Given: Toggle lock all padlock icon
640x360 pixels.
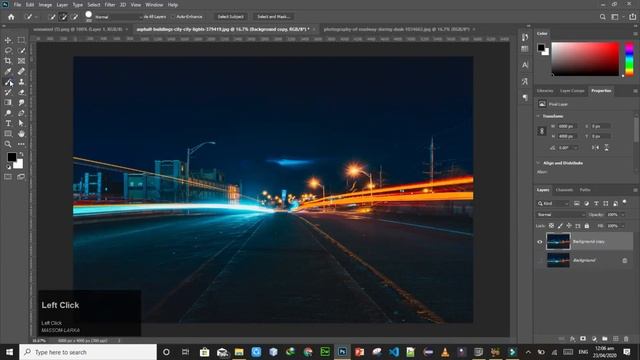Looking at the screenshot, I should 587,226.
